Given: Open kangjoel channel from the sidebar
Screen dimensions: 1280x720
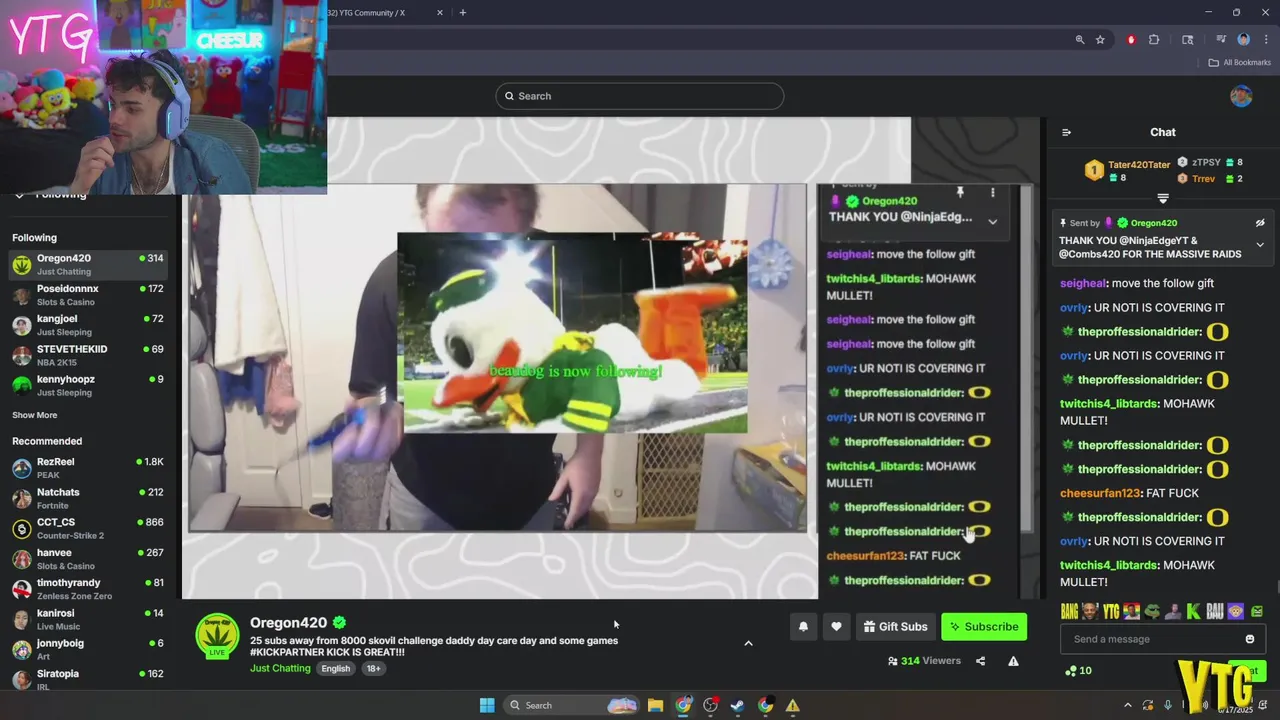Looking at the screenshot, I should click(88, 325).
